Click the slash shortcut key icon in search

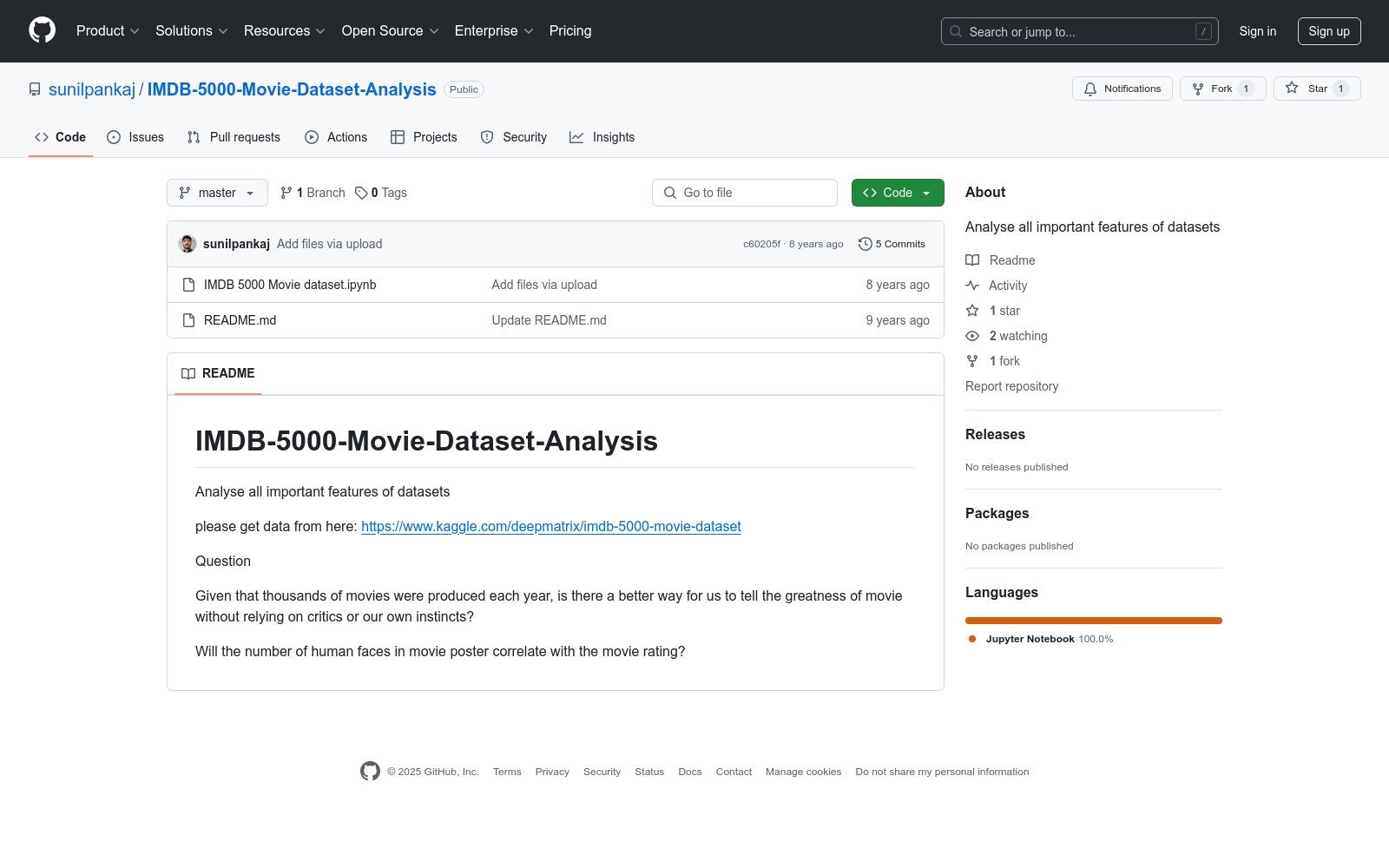(1203, 31)
